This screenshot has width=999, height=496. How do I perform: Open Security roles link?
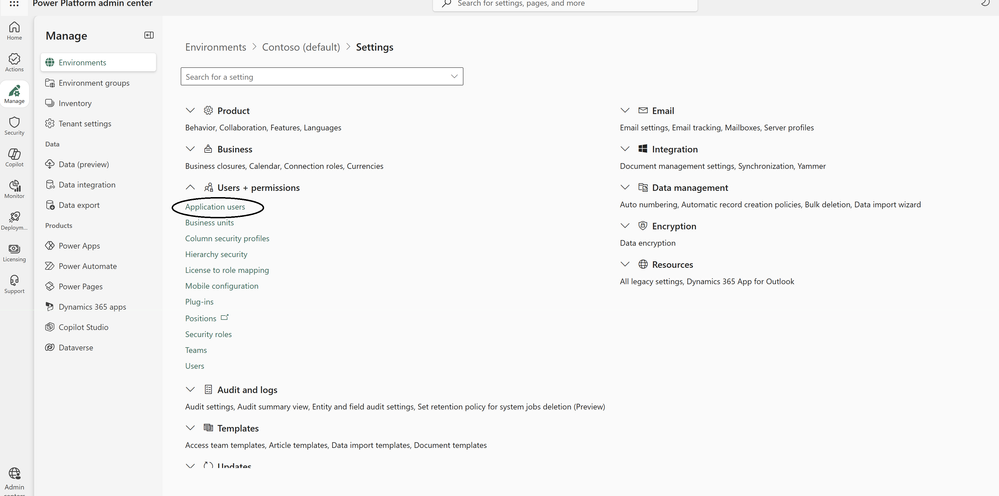click(208, 334)
